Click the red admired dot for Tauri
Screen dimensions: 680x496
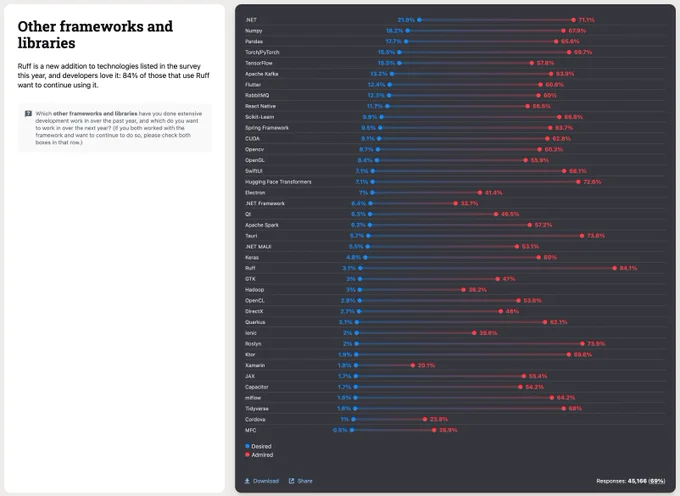click(x=582, y=236)
